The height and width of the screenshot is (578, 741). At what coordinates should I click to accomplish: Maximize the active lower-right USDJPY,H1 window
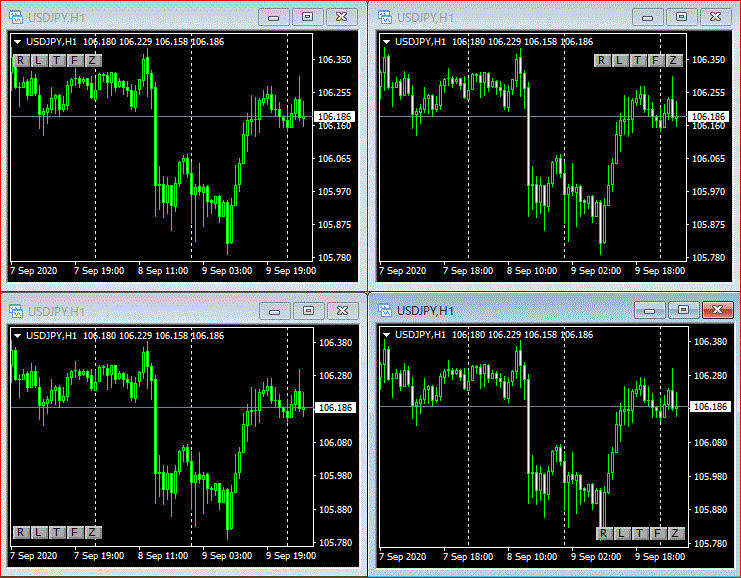683,310
